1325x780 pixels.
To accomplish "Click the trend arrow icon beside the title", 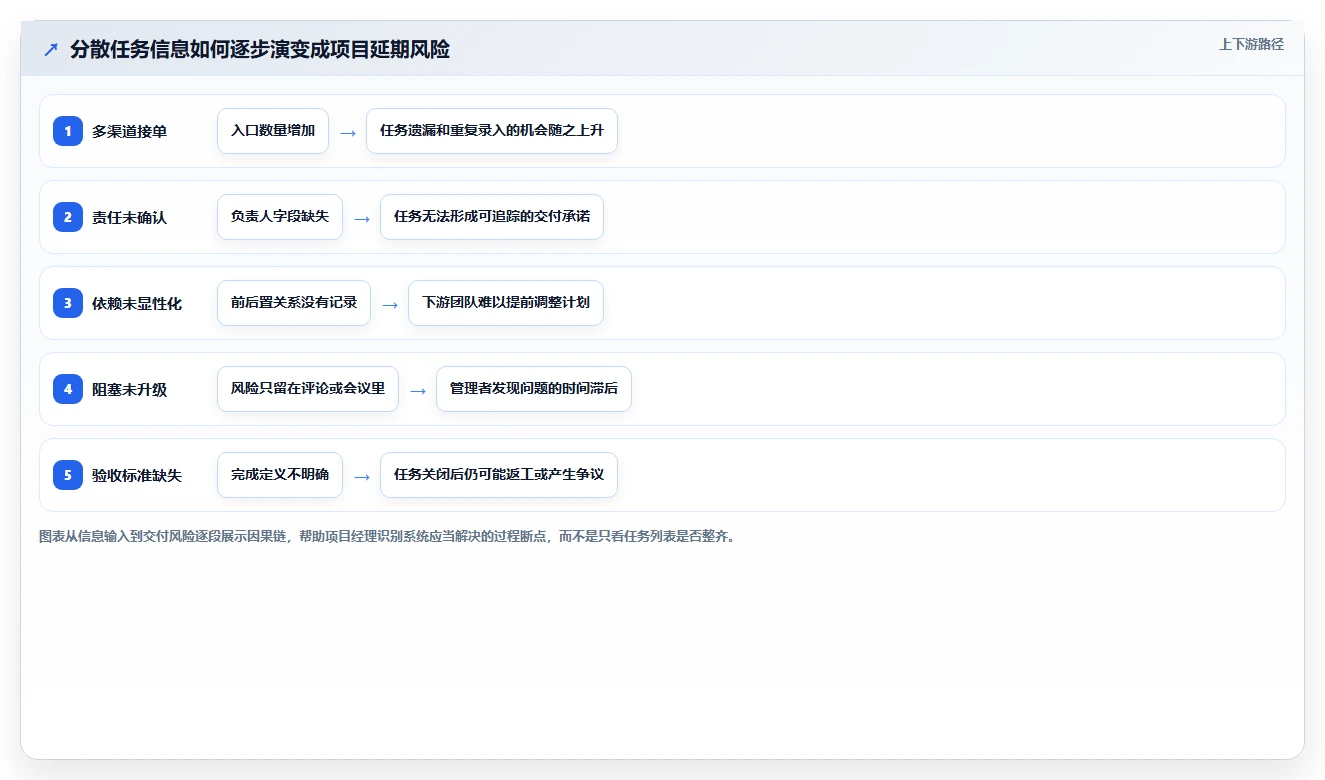I will [51, 50].
